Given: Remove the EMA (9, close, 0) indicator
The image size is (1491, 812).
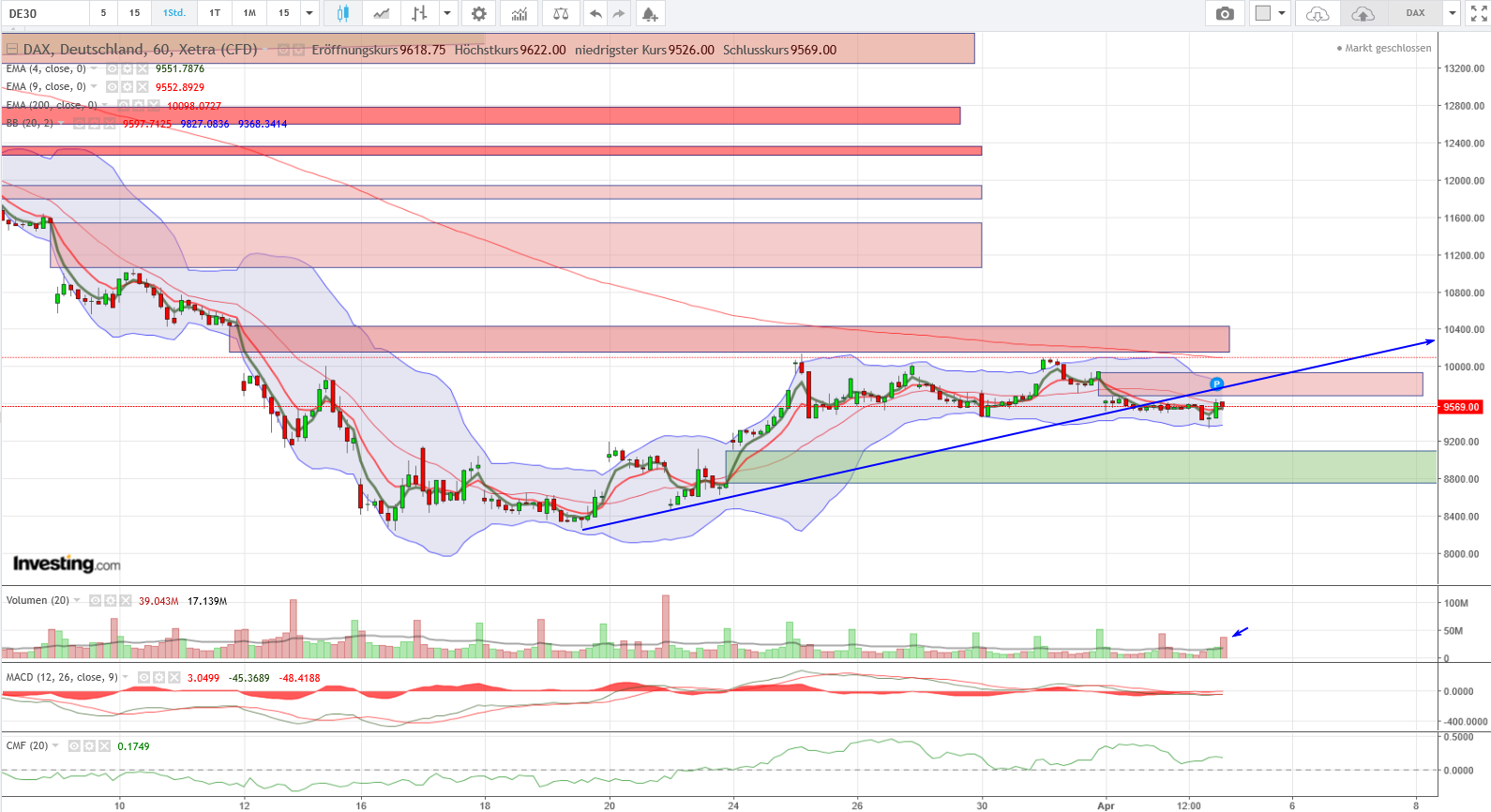Looking at the screenshot, I should 143,86.
